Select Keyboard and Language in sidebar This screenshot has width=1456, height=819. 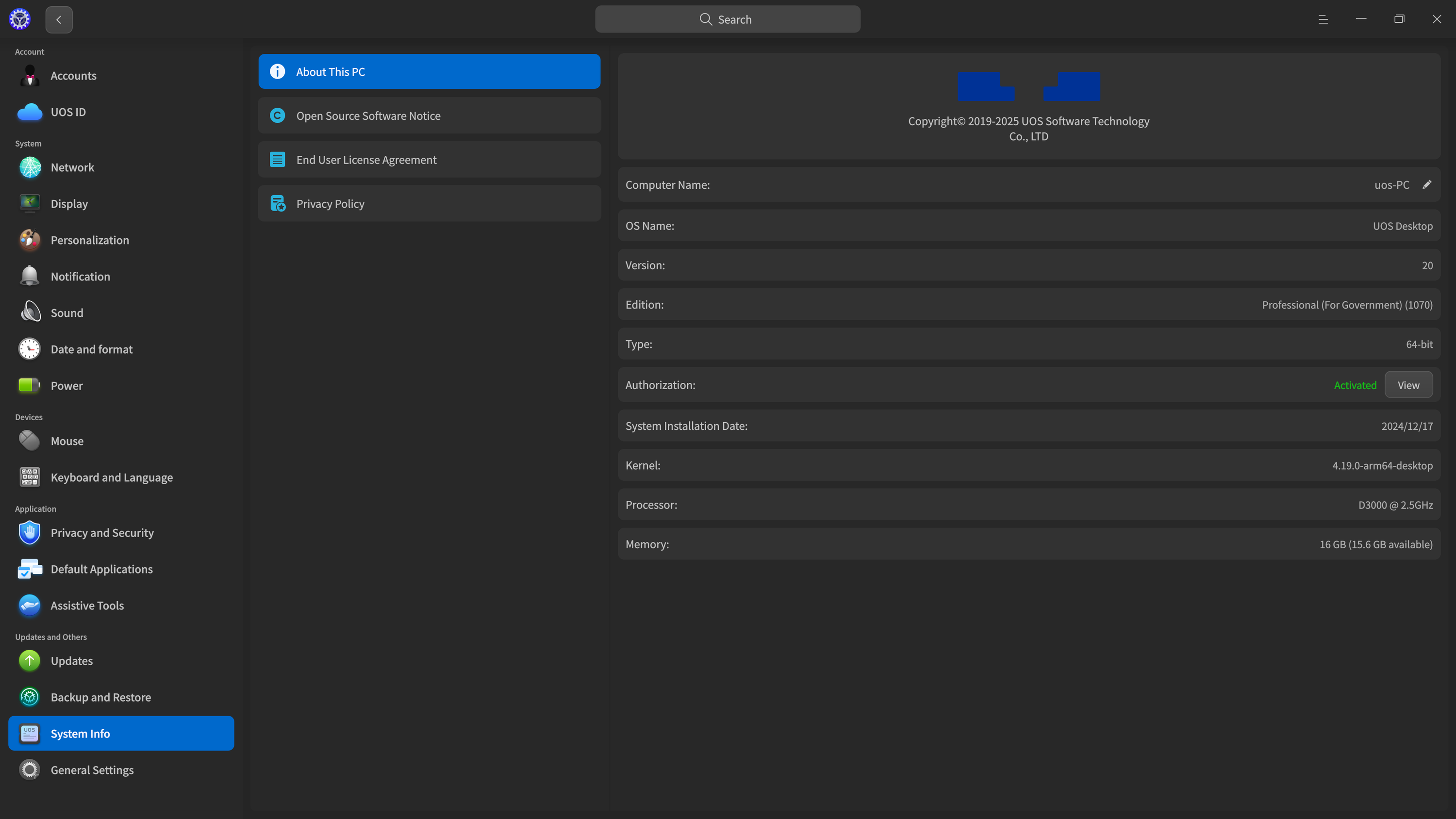(111, 477)
